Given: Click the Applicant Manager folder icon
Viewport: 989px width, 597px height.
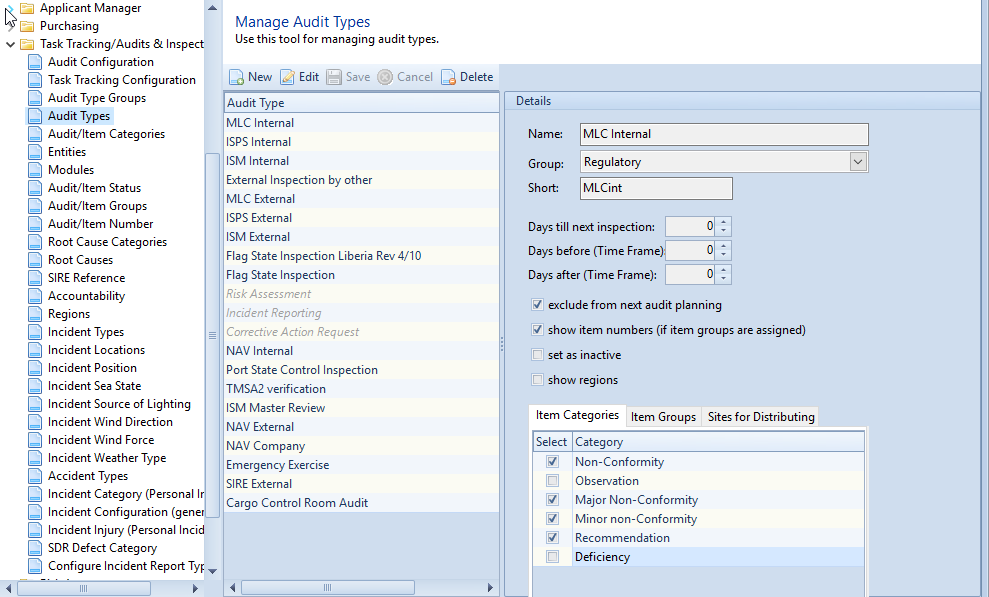Looking at the screenshot, I should (26, 8).
